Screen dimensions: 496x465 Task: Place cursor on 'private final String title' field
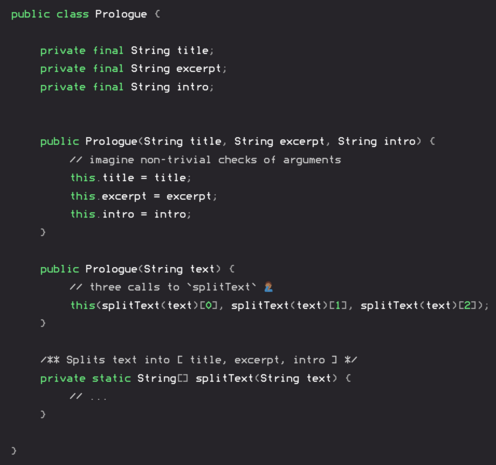pyautogui.click(x=127, y=51)
